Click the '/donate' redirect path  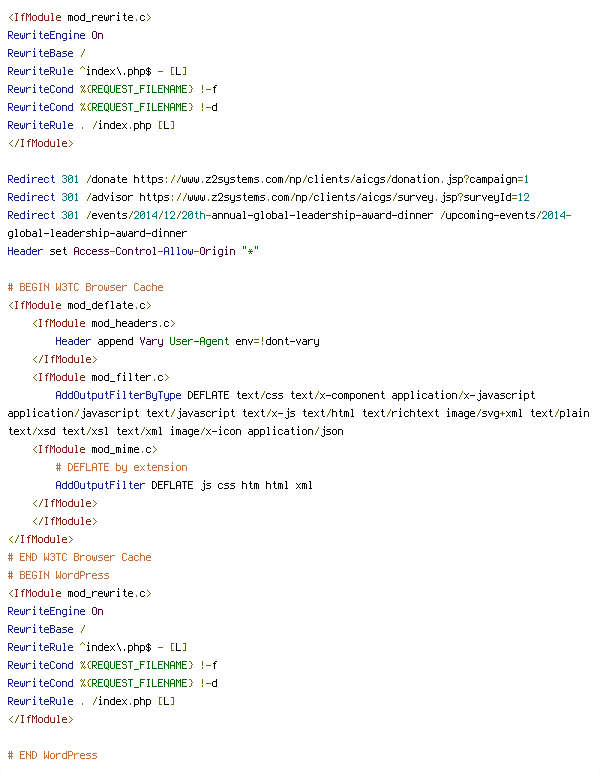(x=106, y=179)
